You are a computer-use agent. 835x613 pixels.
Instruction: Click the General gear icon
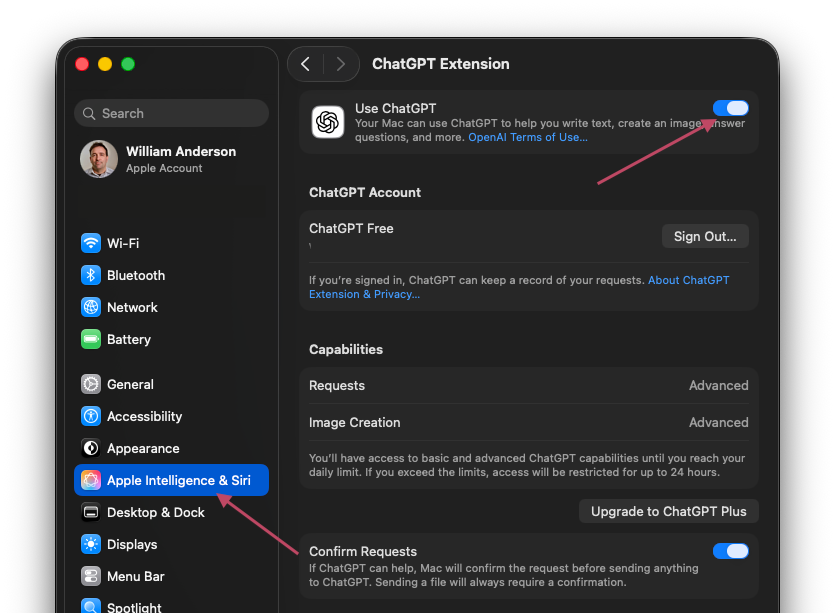[91, 384]
